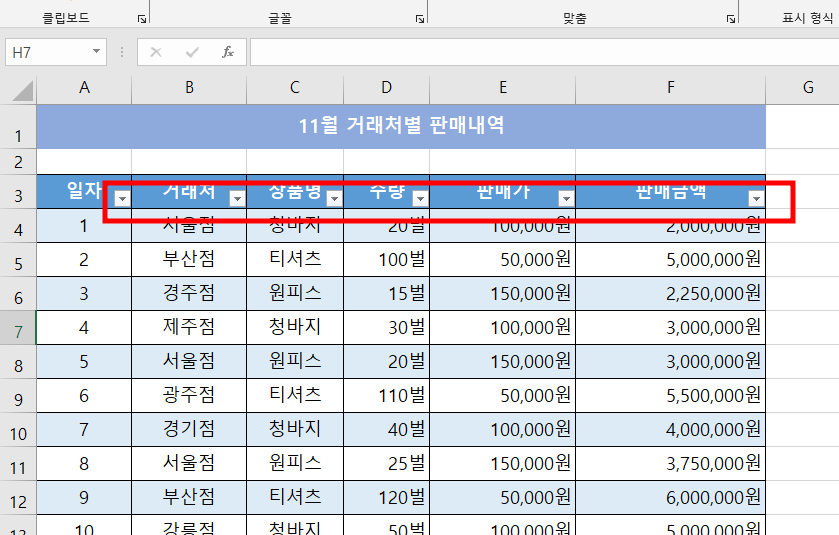Click date cell 9 in column A
The height and width of the screenshot is (535, 839).
tap(84, 498)
